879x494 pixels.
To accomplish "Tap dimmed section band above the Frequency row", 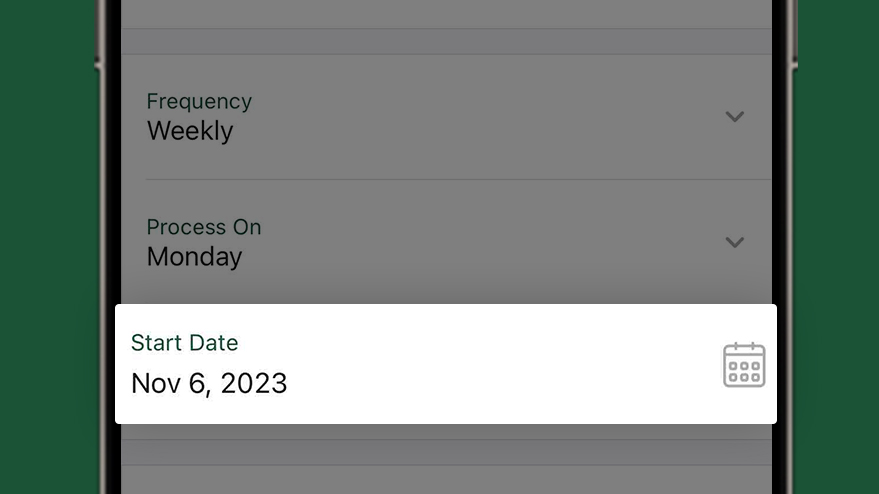I will 446,41.
